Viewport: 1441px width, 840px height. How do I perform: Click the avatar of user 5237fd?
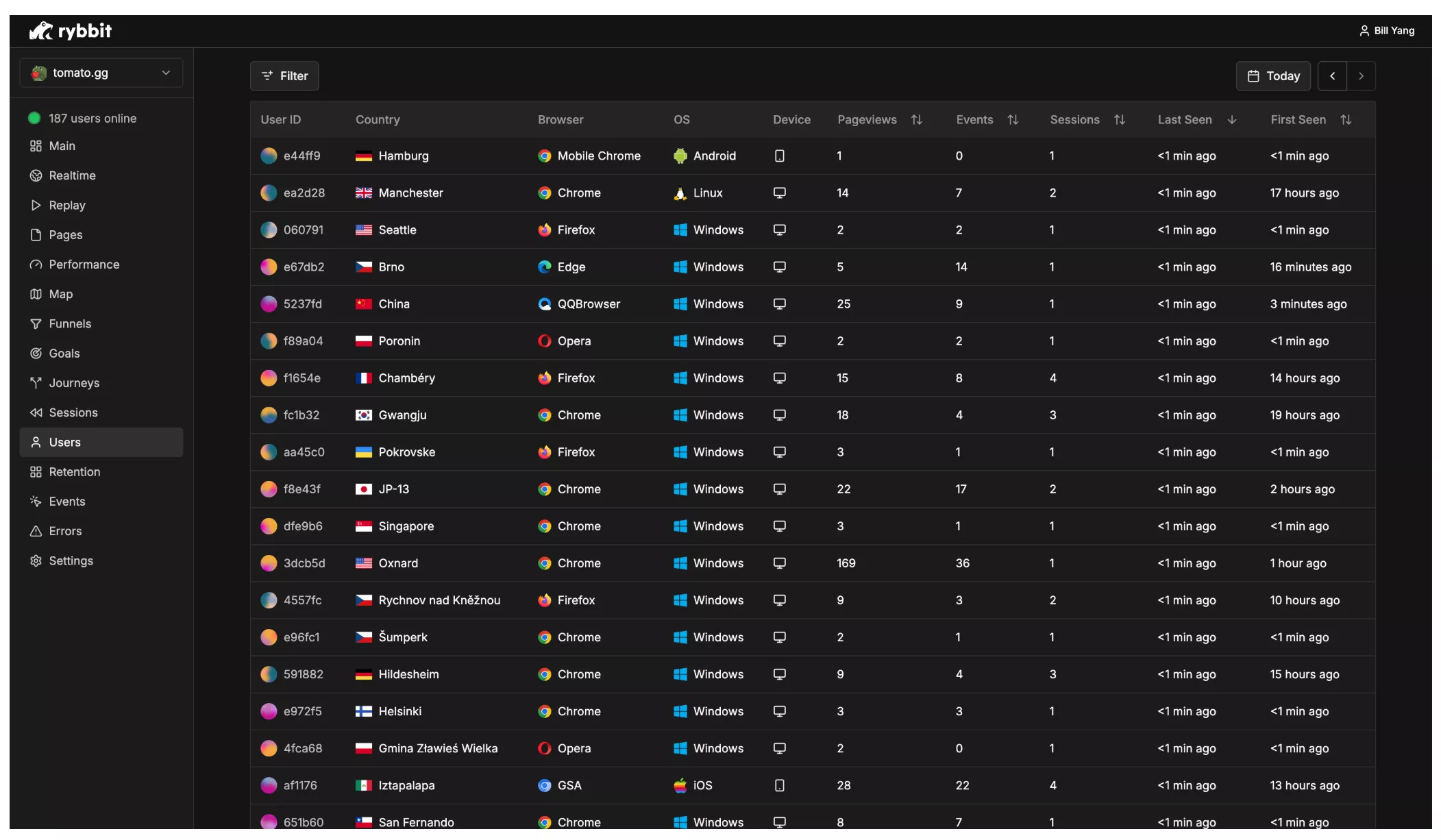coord(269,304)
